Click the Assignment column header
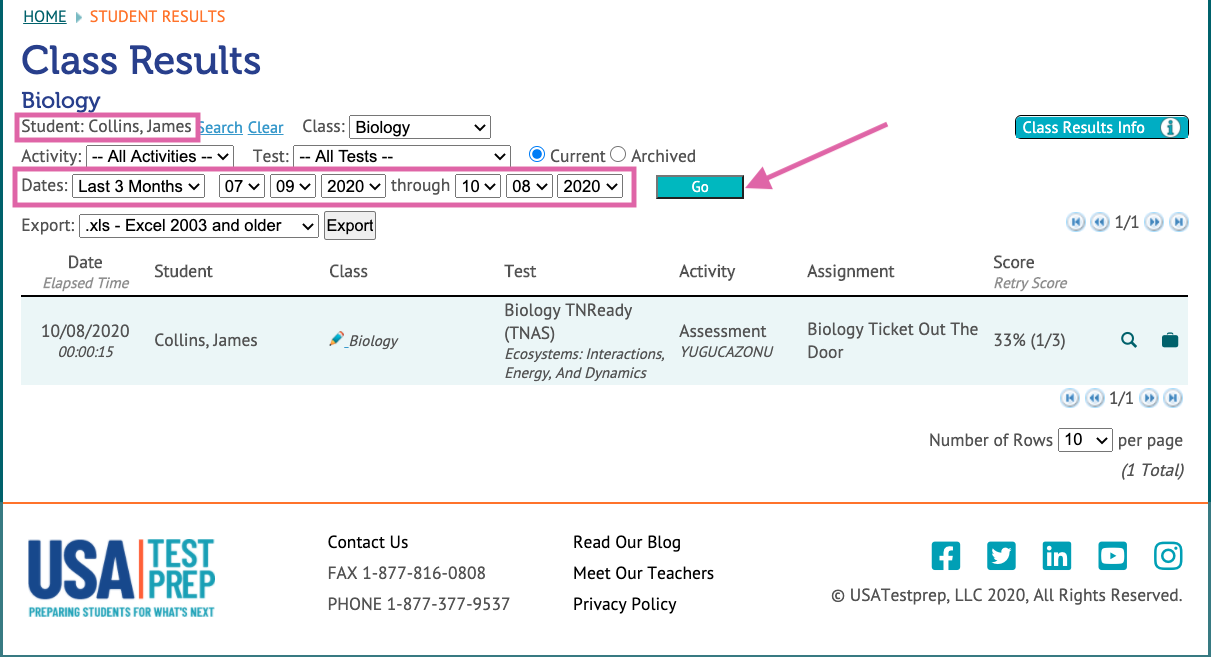Screen dimensions: 1211x657 [x=851, y=271]
